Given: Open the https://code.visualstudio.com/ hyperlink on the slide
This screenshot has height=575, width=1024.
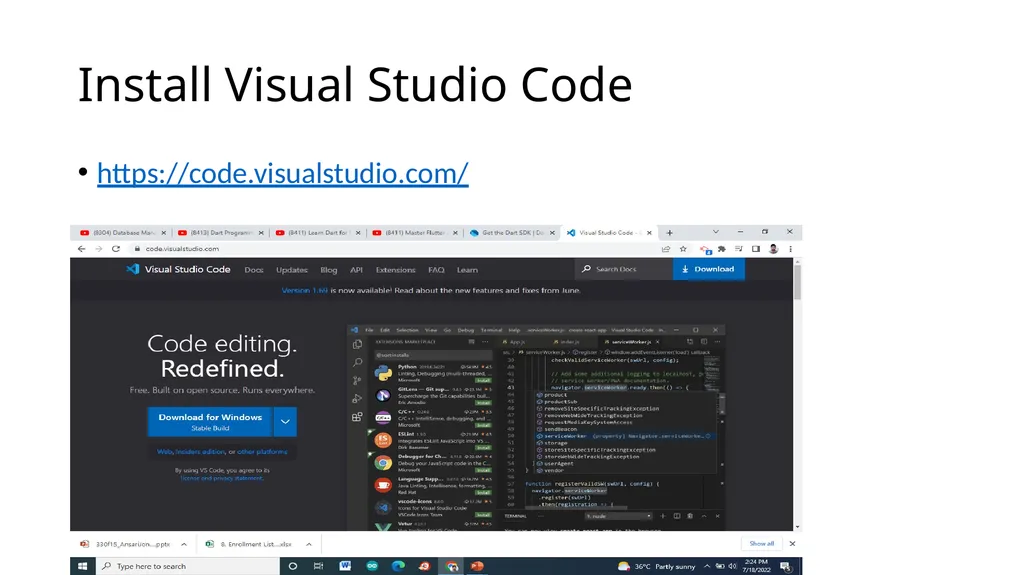Looking at the screenshot, I should (283, 173).
